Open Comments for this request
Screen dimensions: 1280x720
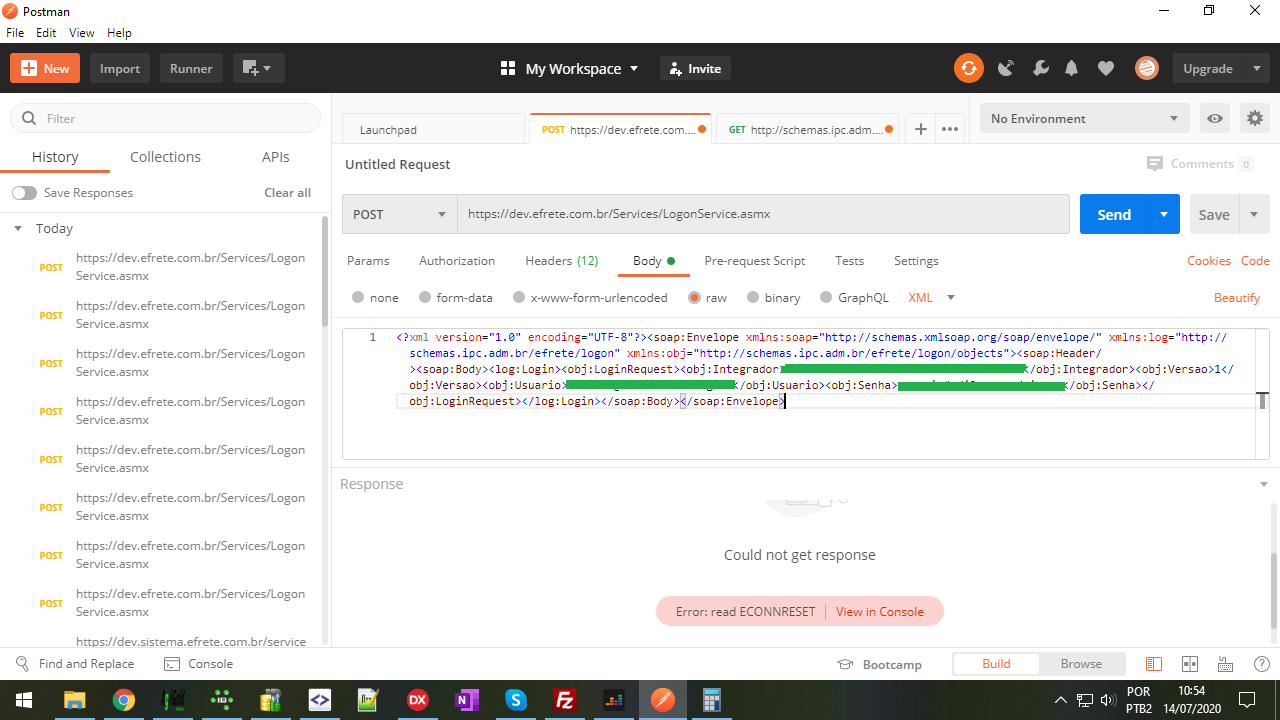click(x=1200, y=164)
